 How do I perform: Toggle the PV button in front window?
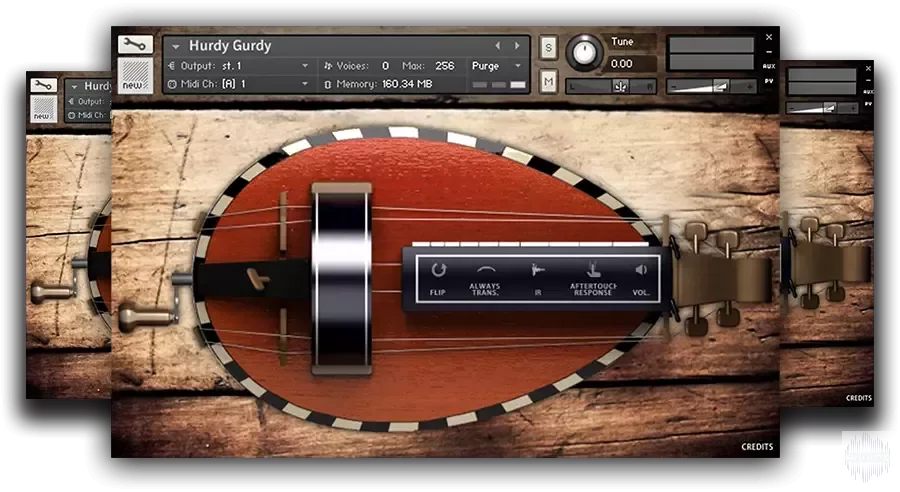pos(769,82)
